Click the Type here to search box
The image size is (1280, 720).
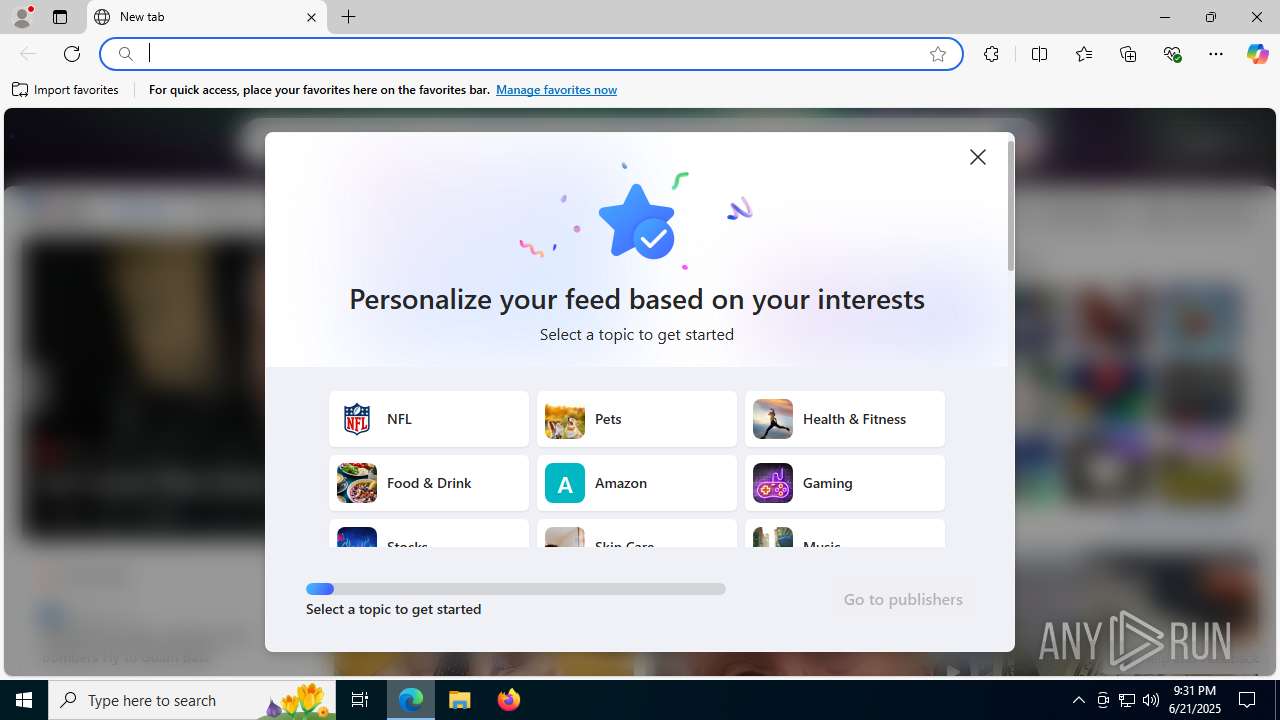[x=192, y=700]
